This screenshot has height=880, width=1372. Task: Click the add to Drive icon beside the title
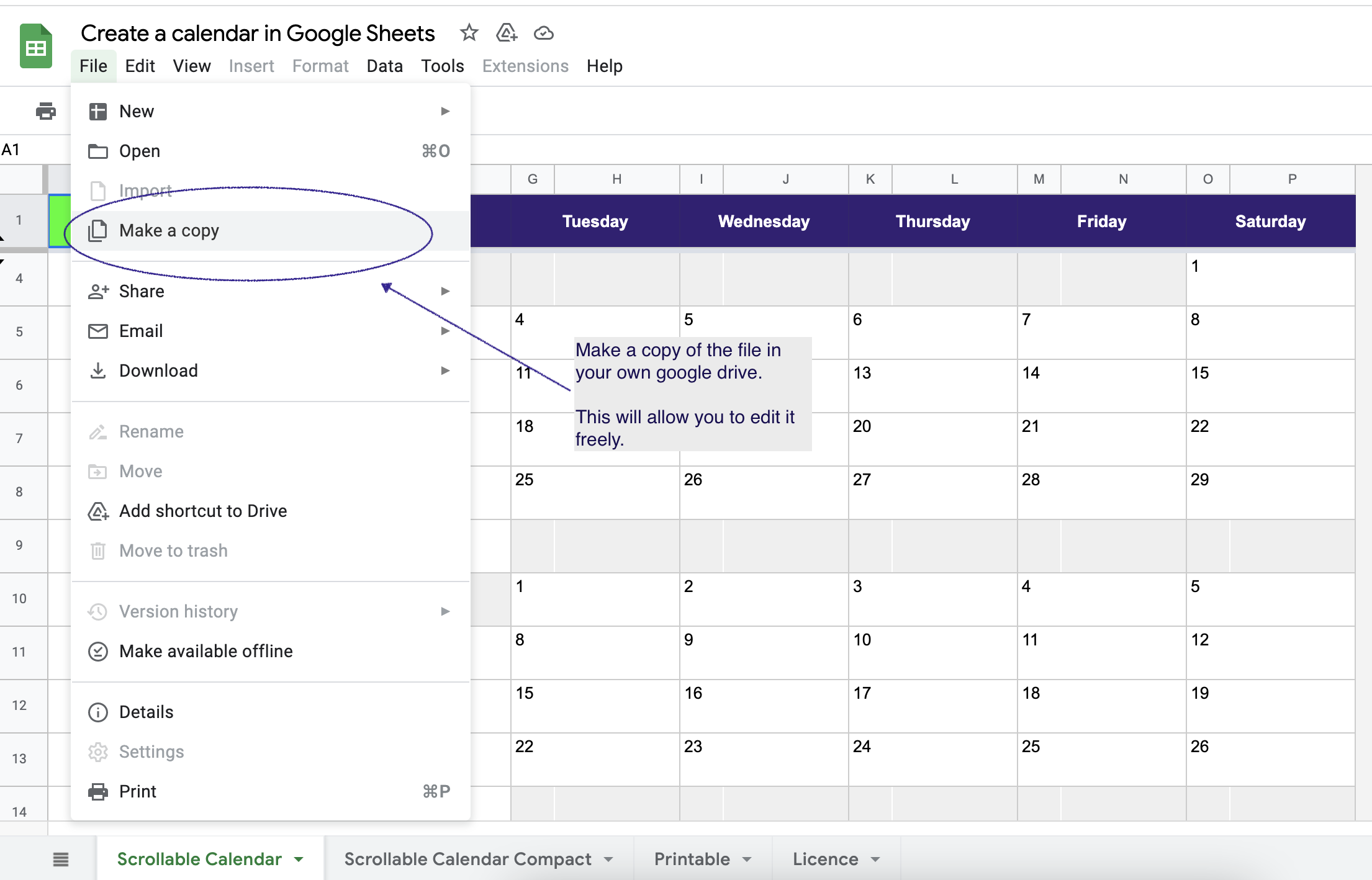coord(507,32)
